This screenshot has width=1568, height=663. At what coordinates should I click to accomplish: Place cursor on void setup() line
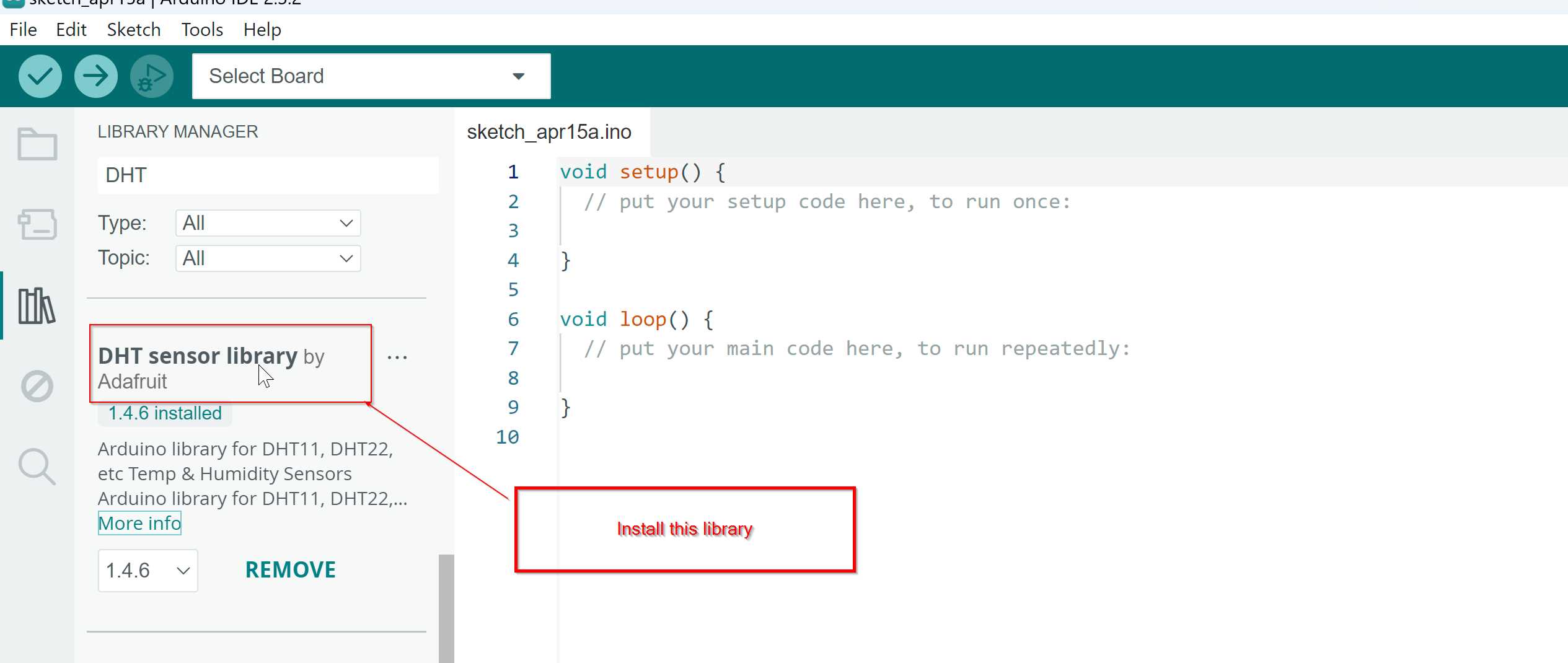click(x=643, y=172)
